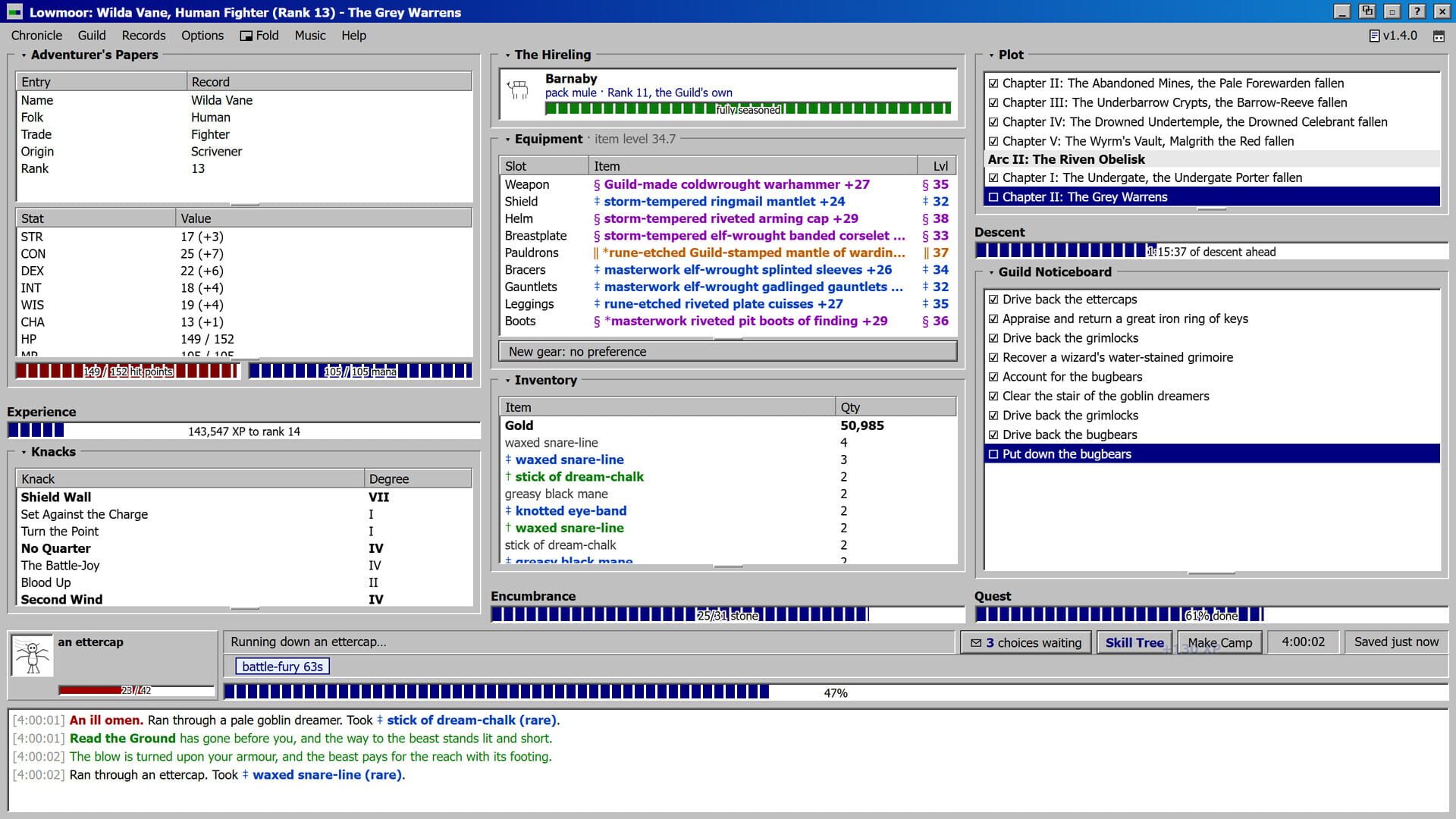Select the Boots equipment row
The height and width of the screenshot is (819, 1456).
(727, 322)
